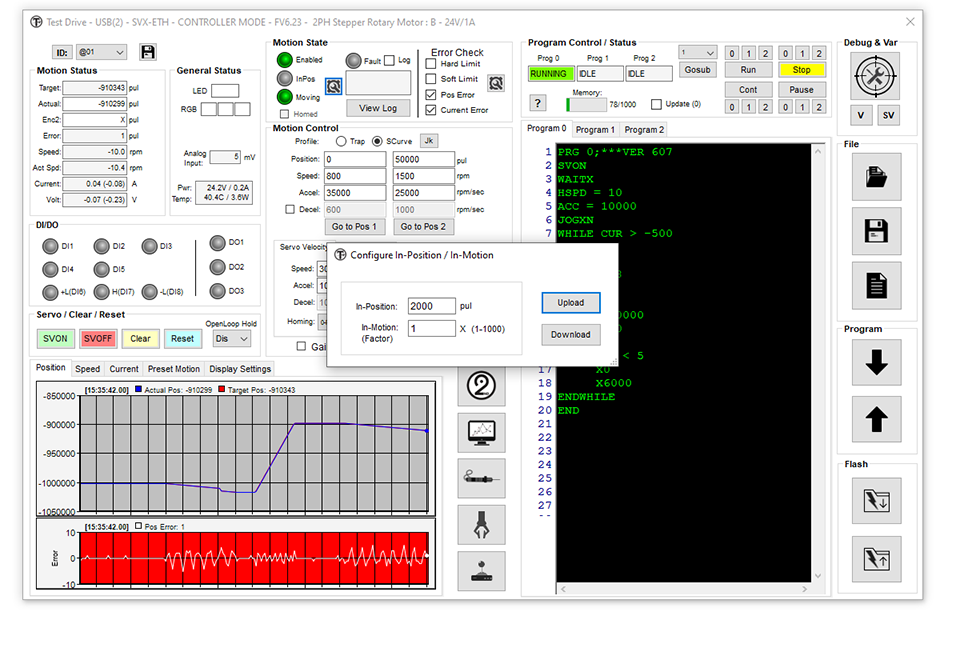Uncheck the Pos Error checkbox
968x646 pixels.
click(431, 95)
